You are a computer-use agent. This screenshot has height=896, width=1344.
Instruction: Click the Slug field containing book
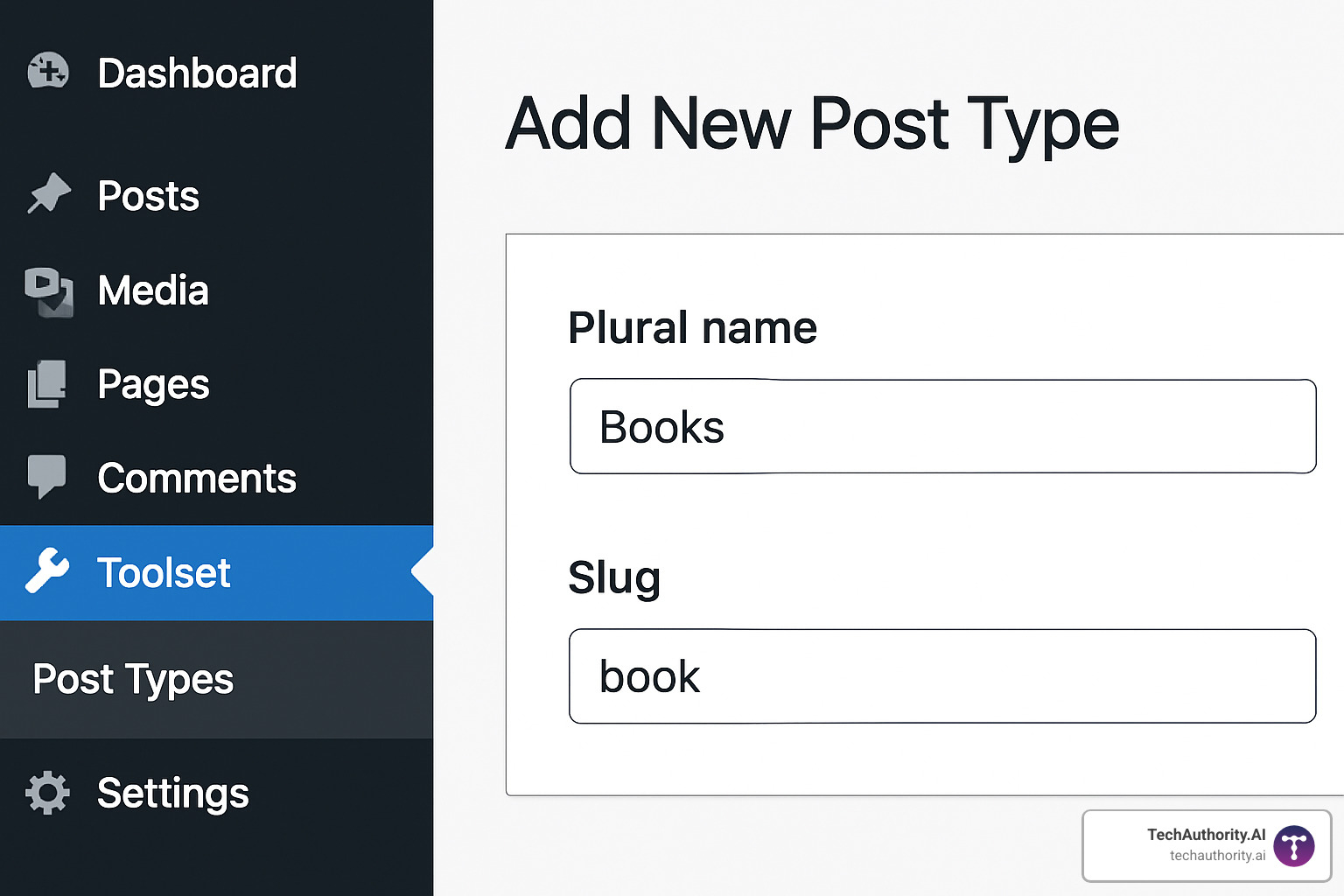coord(942,675)
